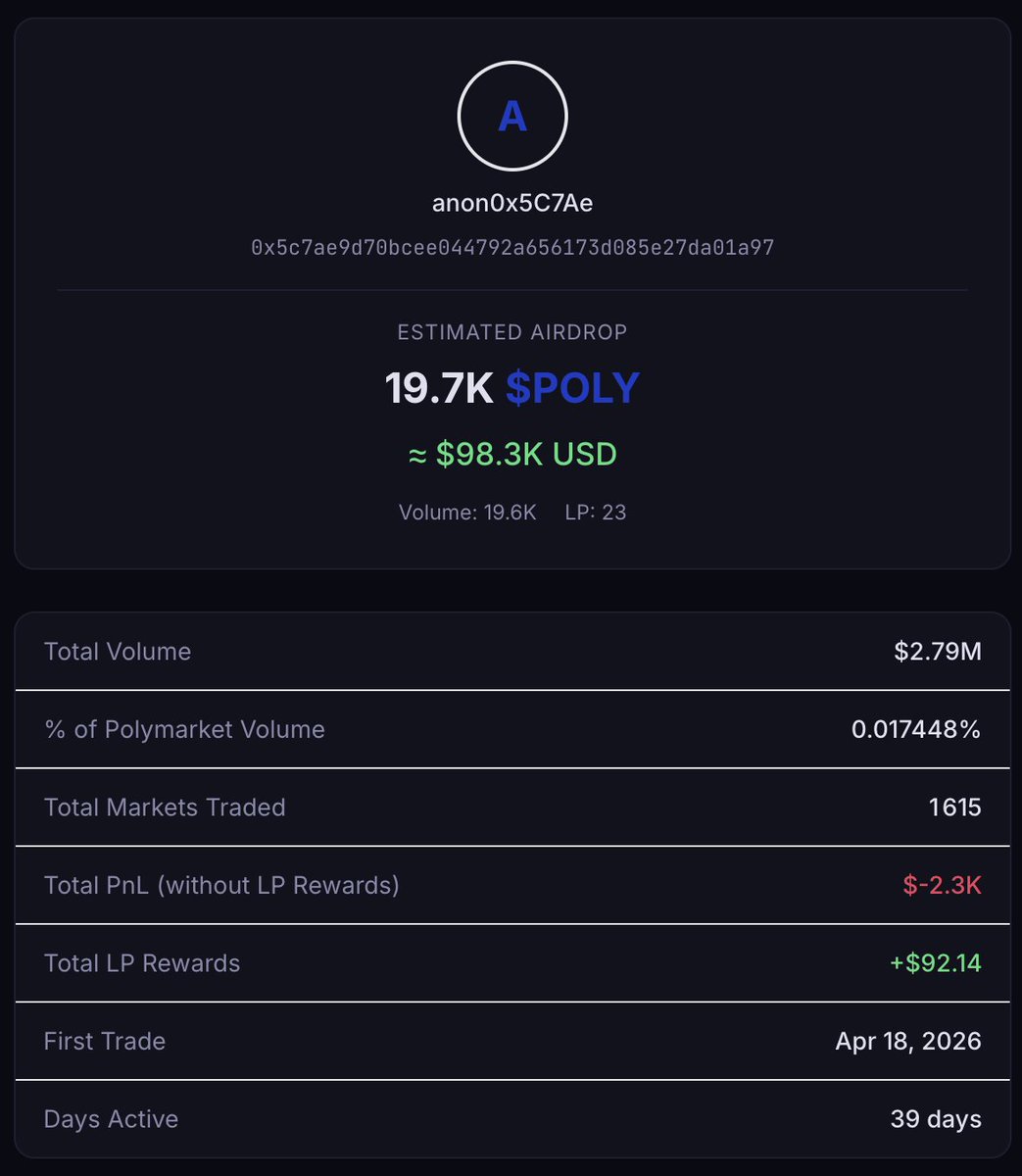Click the LP: 23 stat
Viewport: 1022px width, 1176px height.
[596, 512]
